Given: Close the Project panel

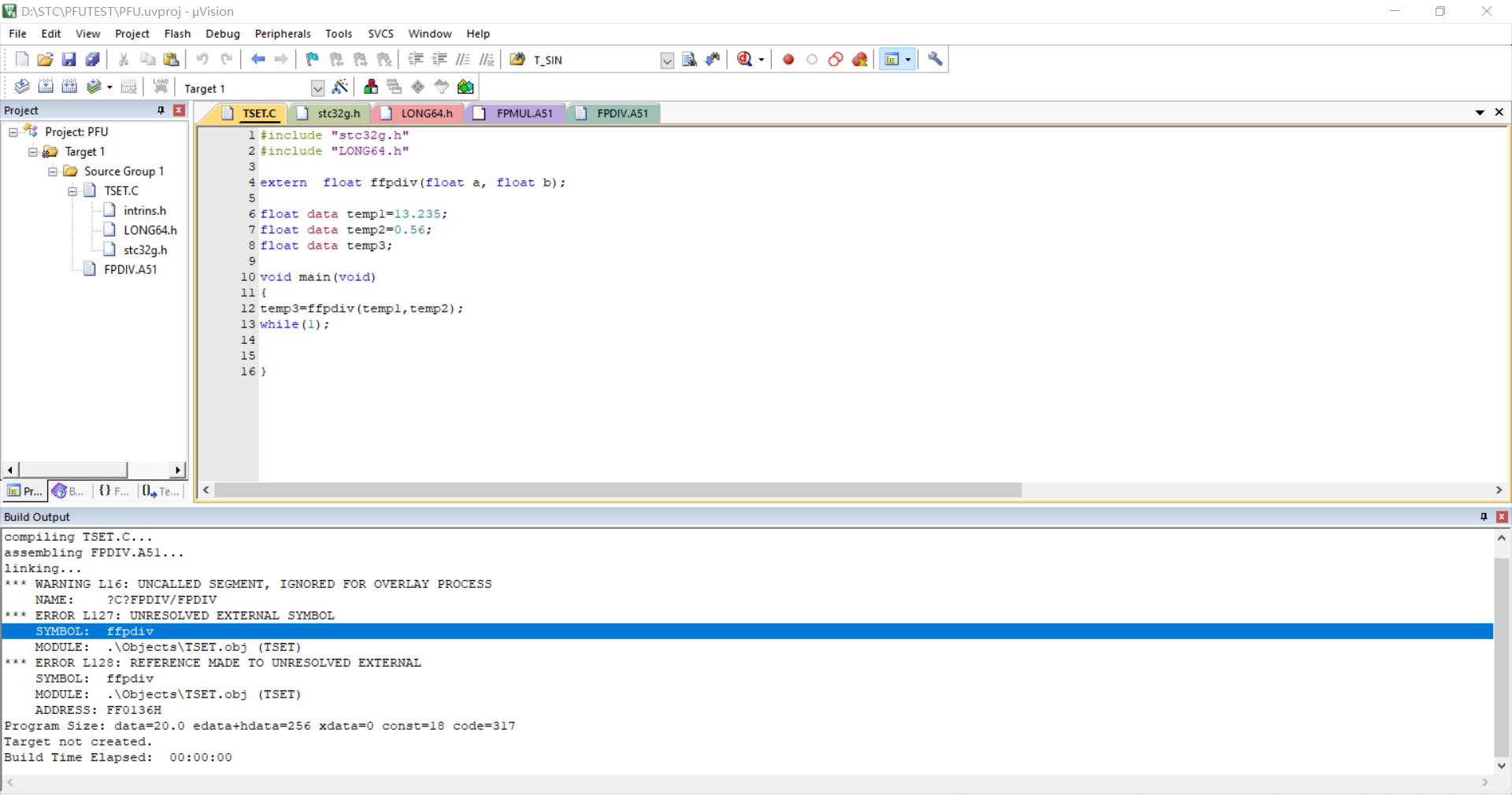Looking at the screenshot, I should 179,110.
